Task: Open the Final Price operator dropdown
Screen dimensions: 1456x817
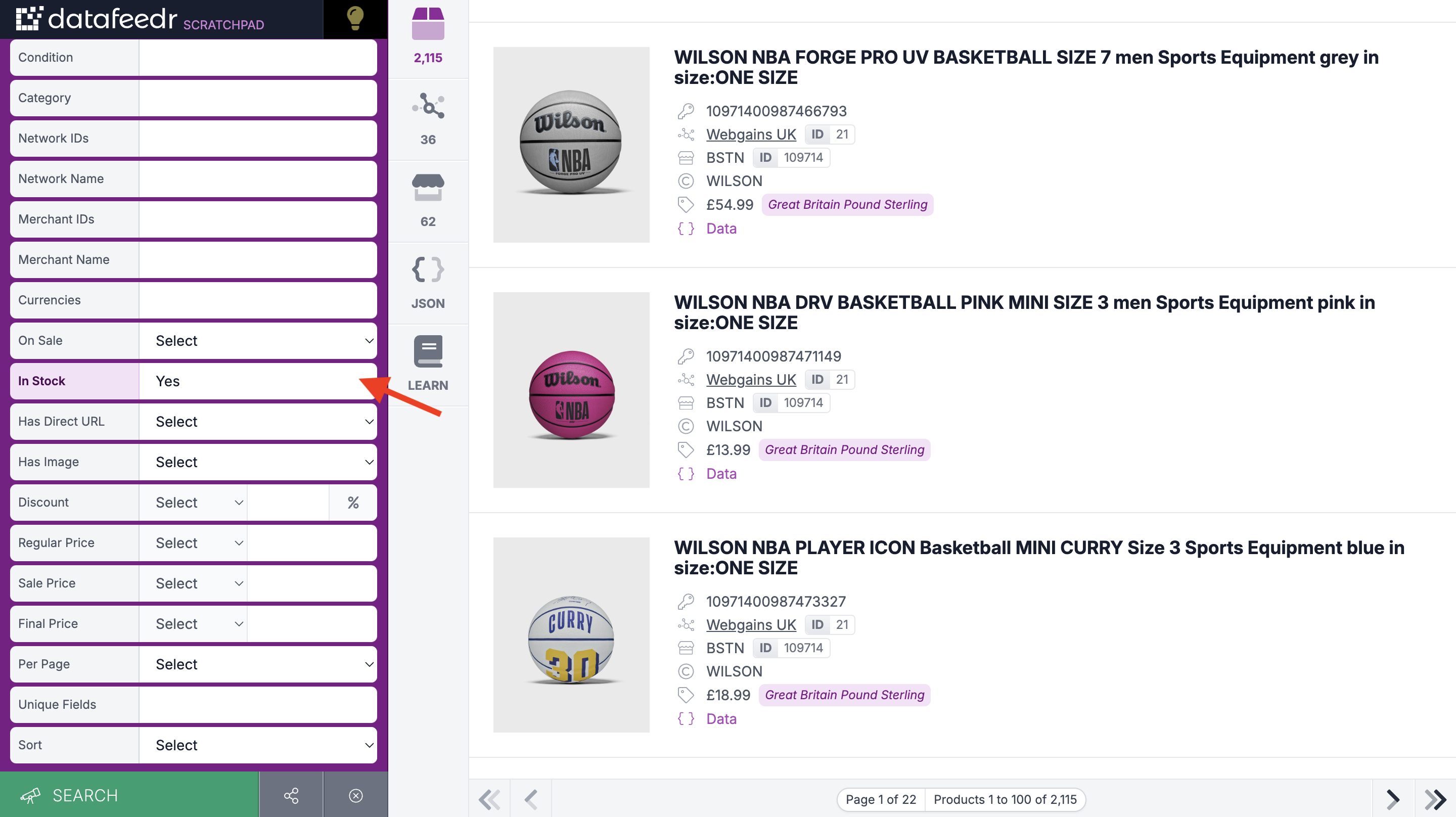Action: (x=193, y=624)
